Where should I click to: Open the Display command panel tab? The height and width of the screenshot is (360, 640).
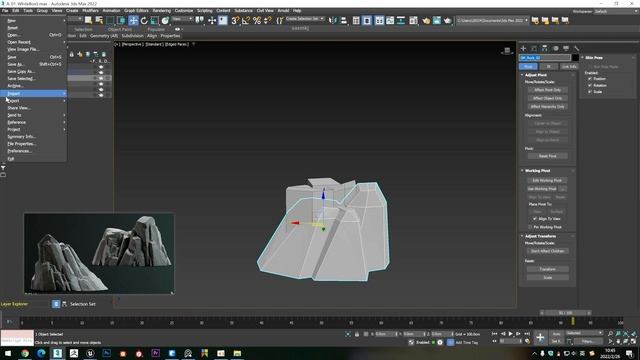[566, 48]
